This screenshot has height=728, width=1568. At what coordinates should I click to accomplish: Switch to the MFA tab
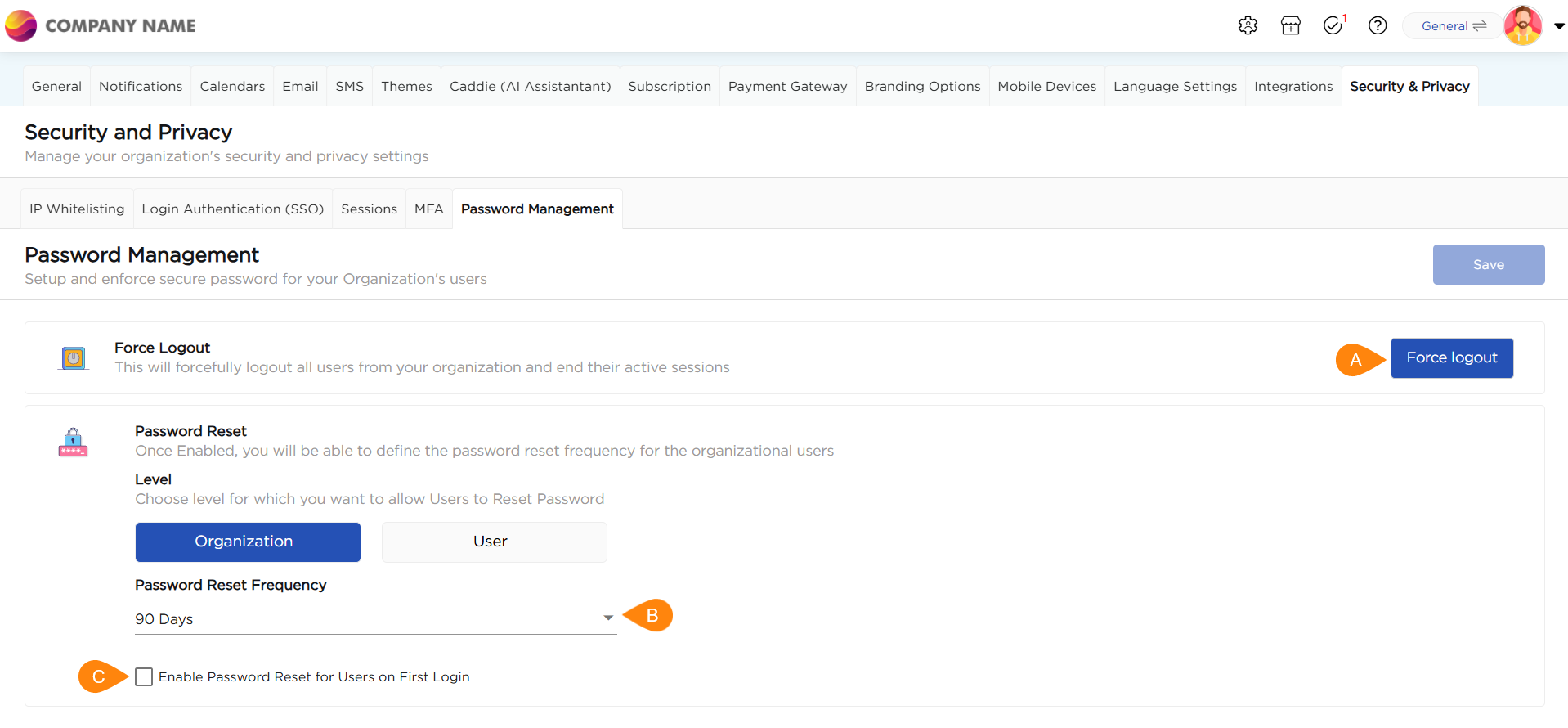[x=428, y=209]
